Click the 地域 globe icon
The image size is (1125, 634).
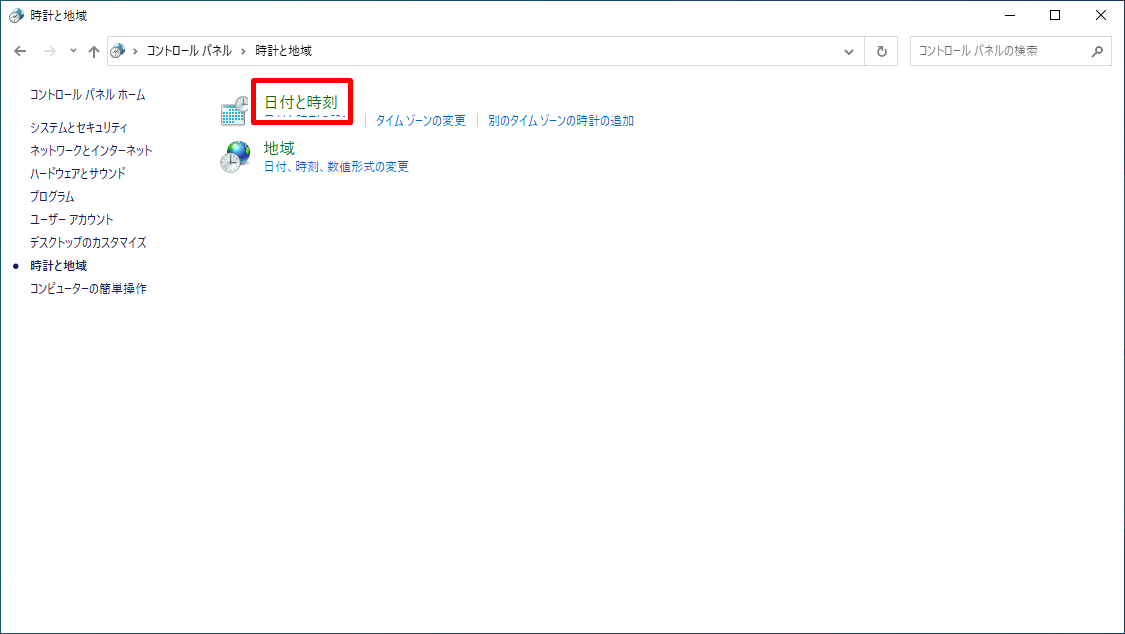(x=234, y=157)
